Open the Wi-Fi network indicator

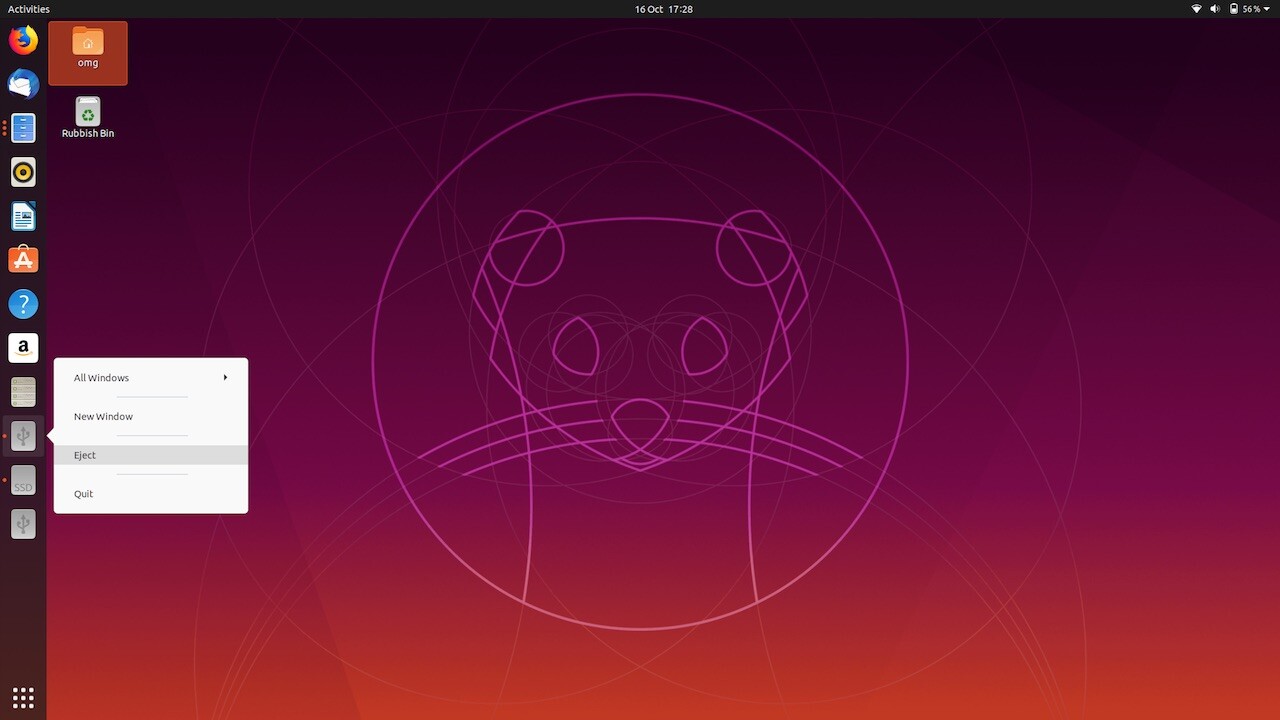(x=1196, y=9)
